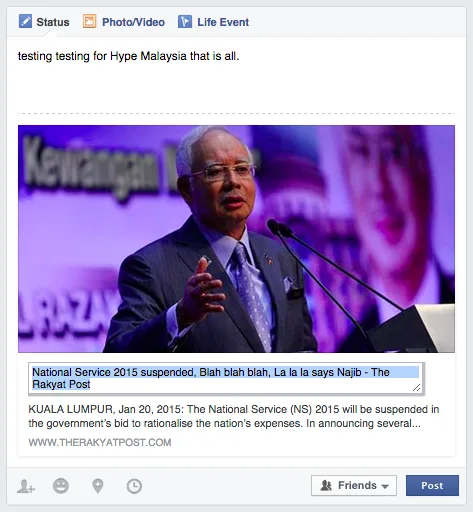This screenshot has width=473, height=512.
Task: Click the title field resize handle
Action: 416,387
